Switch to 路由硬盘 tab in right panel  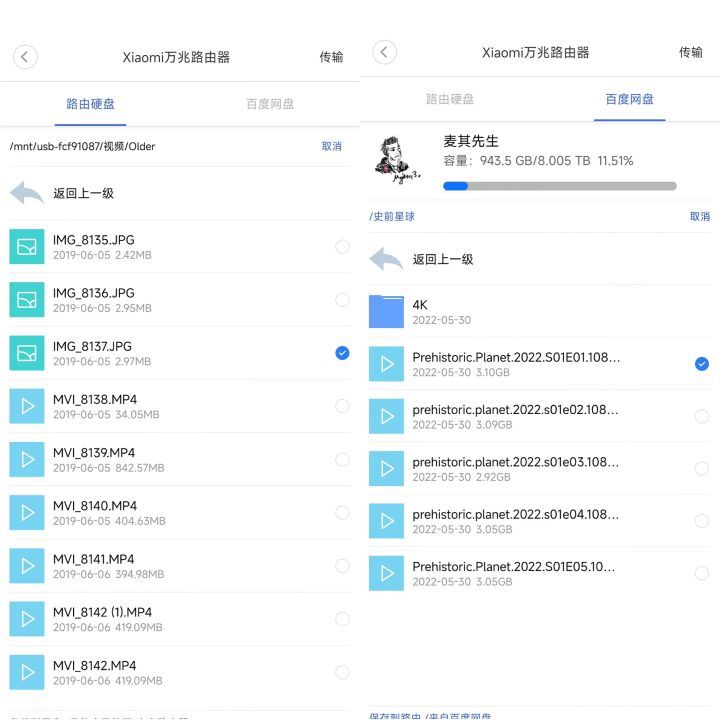450,99
